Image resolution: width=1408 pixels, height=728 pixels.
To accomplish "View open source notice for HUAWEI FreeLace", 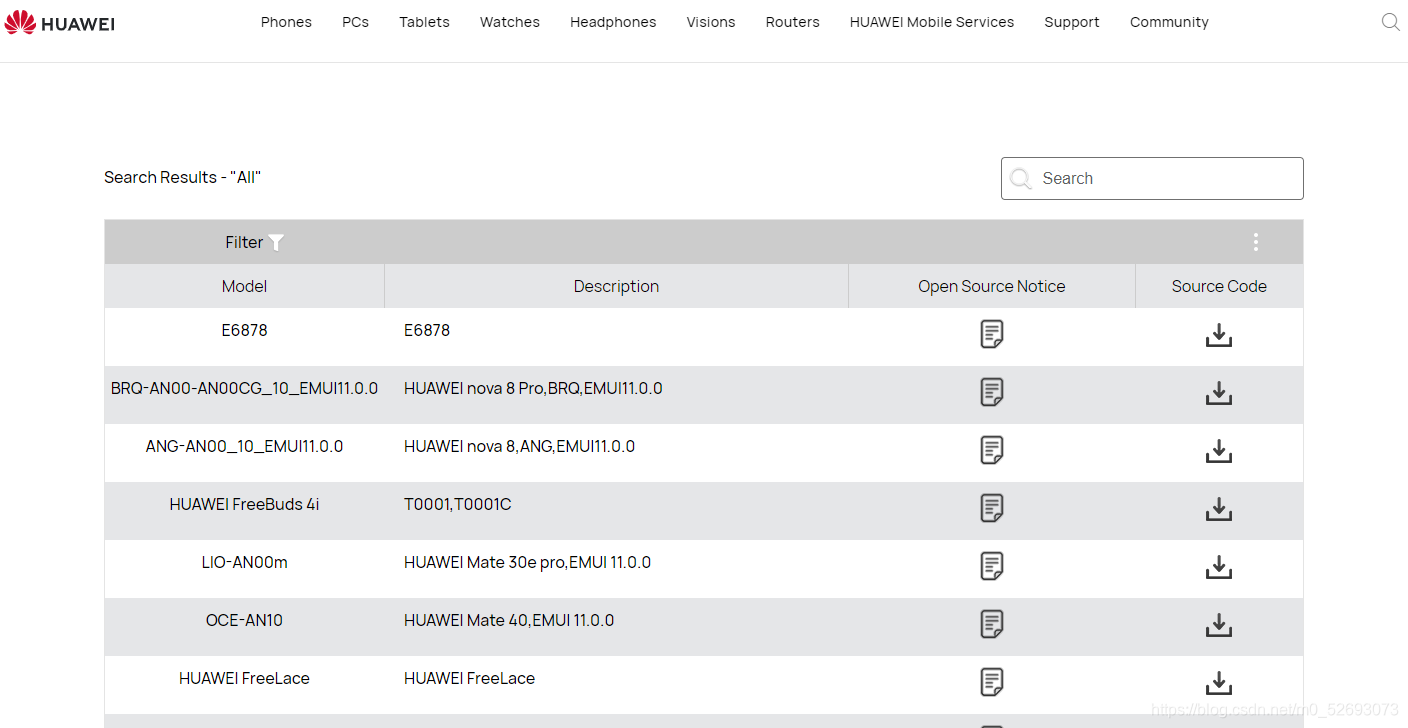I will tap(992, 682).
